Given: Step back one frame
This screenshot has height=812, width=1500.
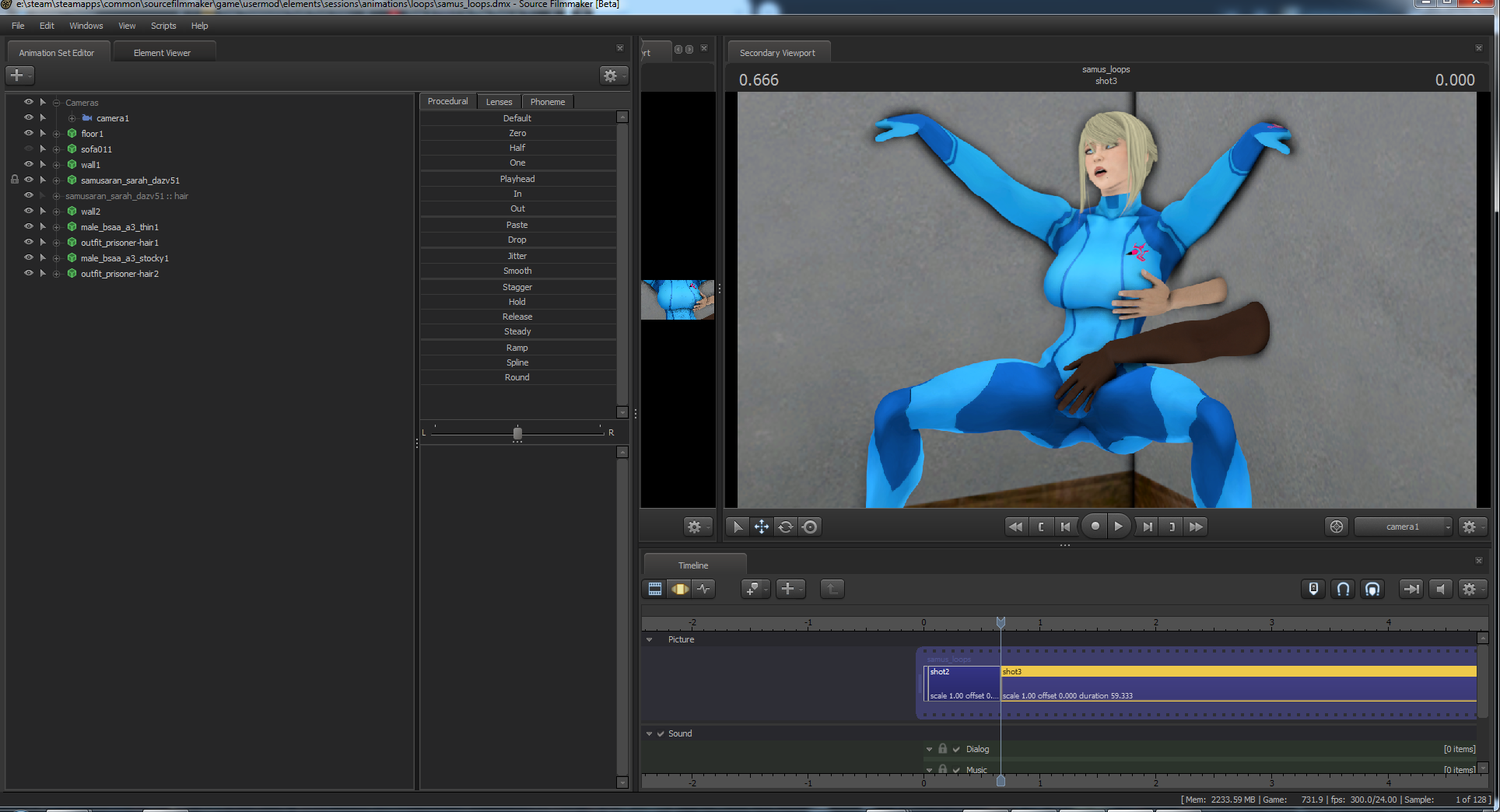Looking at the screenshot, I should 1065,527.
